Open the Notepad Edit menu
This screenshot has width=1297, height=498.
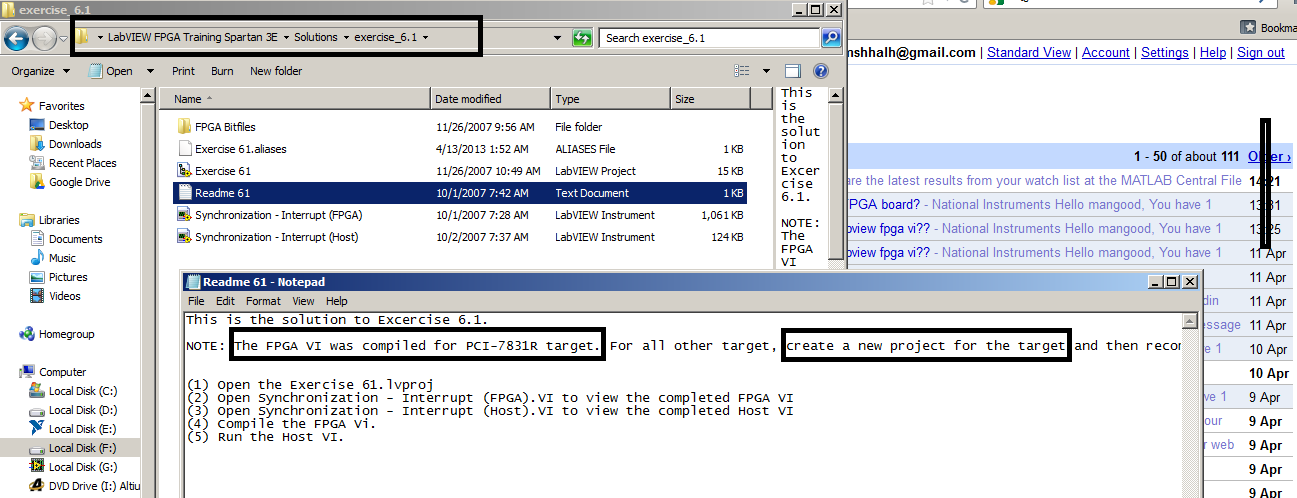coord(225,301)
